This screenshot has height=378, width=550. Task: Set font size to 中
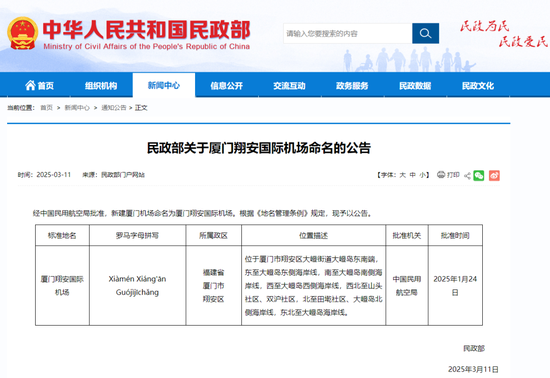[412, 175]
